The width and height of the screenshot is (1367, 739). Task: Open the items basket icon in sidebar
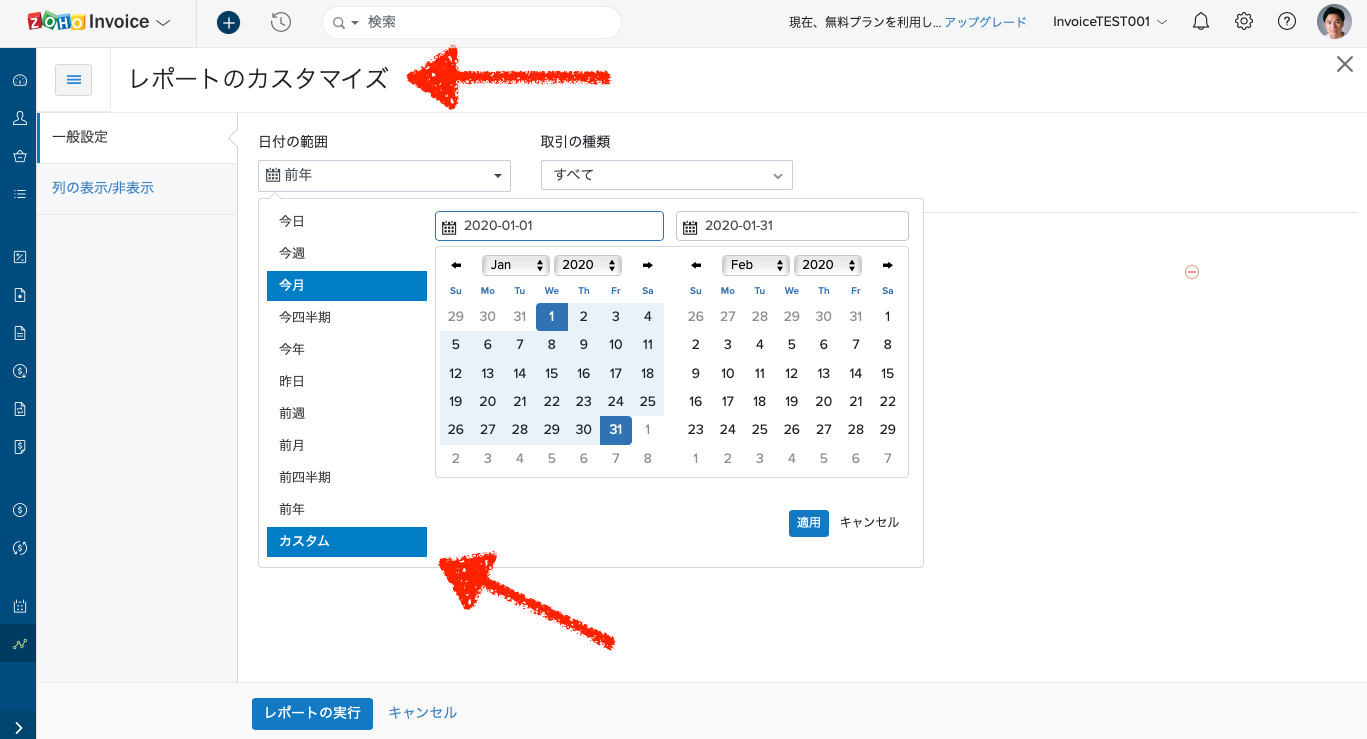tap(19, 156)
